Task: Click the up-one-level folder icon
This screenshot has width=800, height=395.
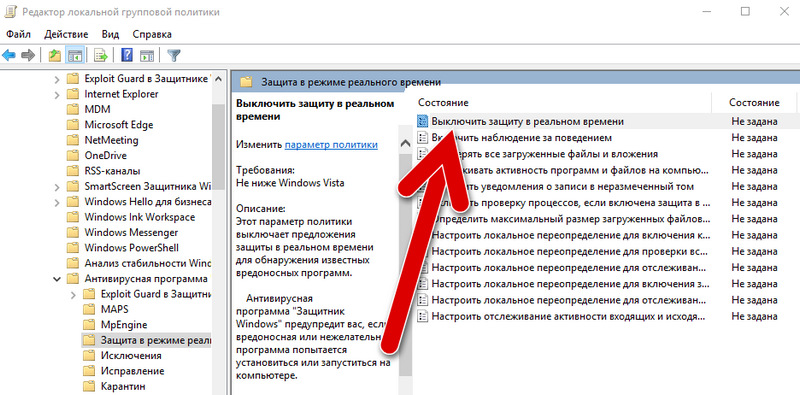Action: pos(55,55)
